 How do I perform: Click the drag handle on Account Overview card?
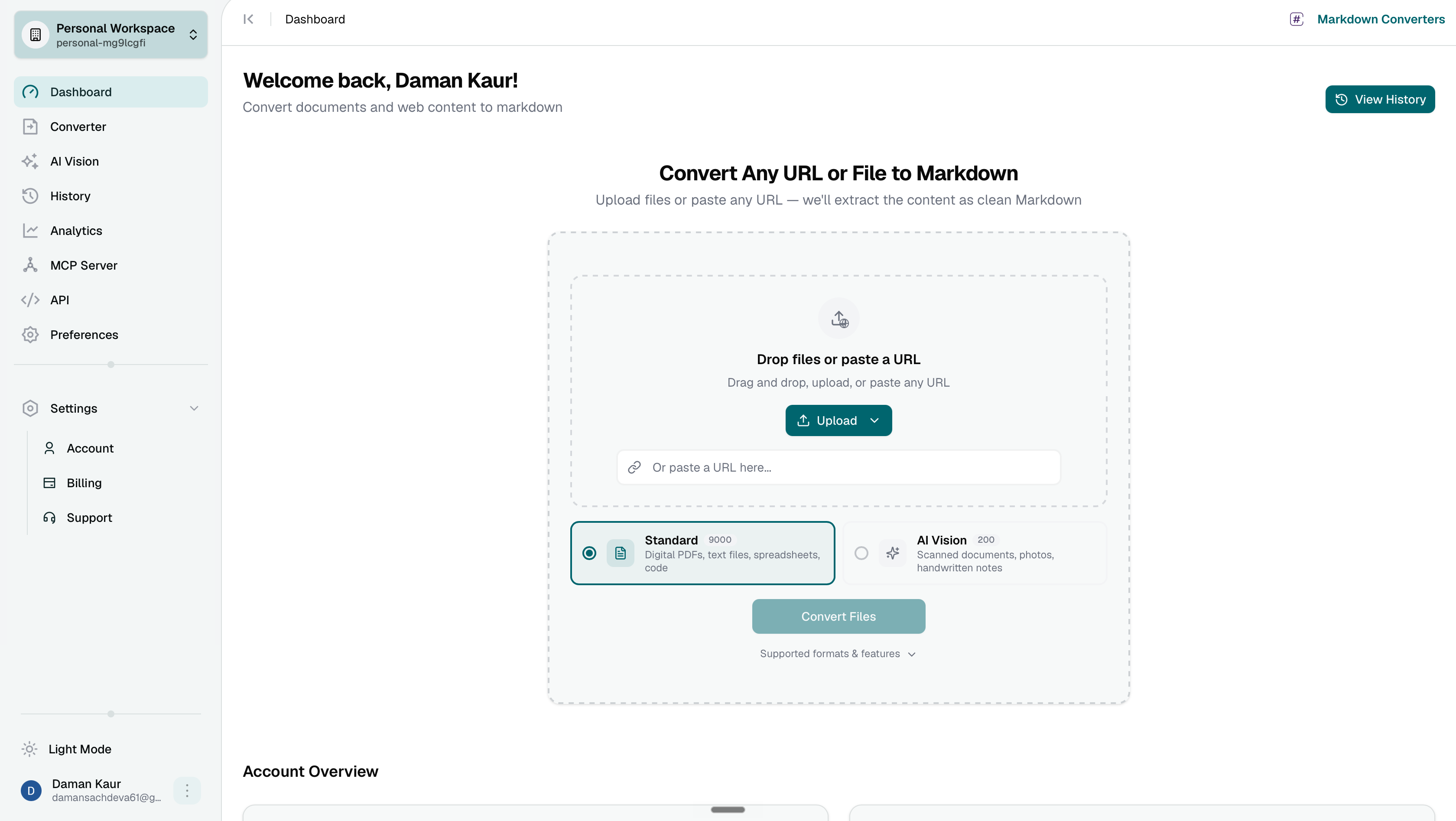click(x=728, y=810)
